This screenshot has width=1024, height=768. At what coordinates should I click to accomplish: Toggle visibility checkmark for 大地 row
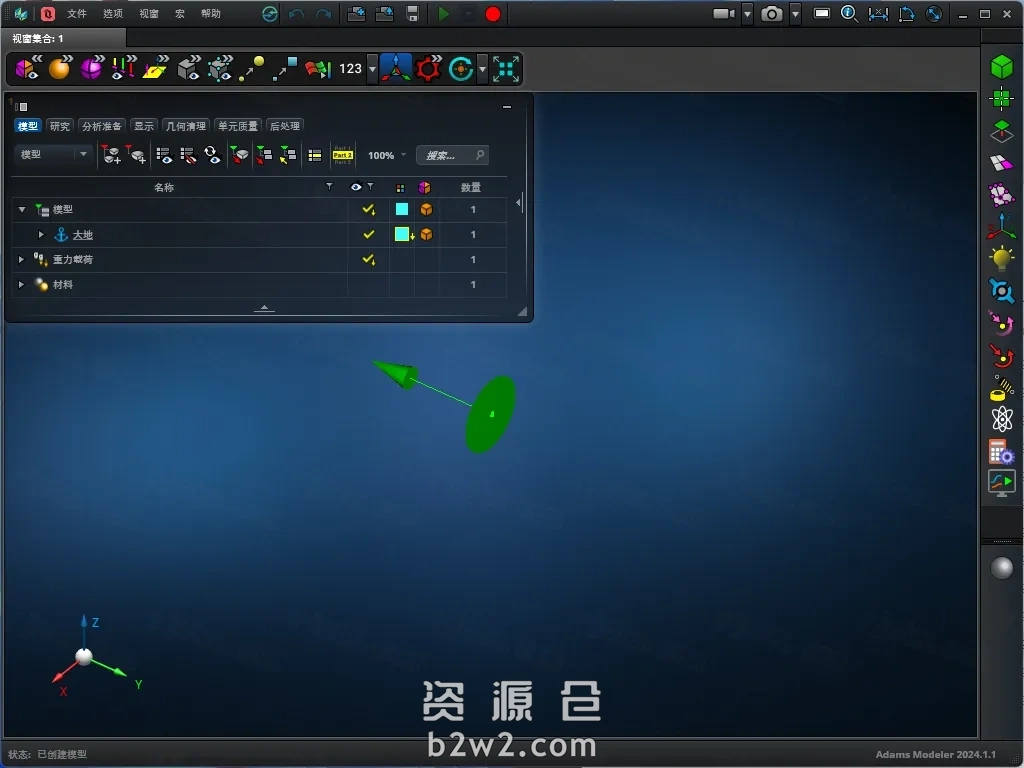(368, 235)
